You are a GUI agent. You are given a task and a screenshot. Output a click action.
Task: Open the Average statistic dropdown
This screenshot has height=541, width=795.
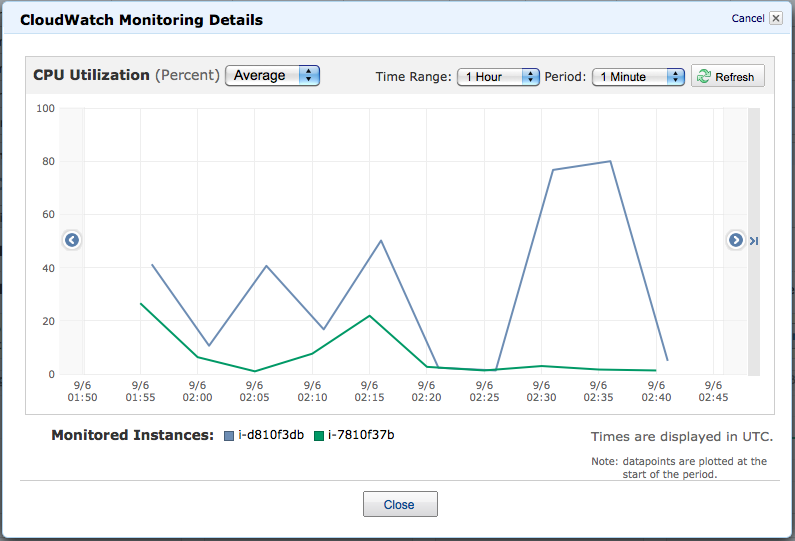coord(272,76)
